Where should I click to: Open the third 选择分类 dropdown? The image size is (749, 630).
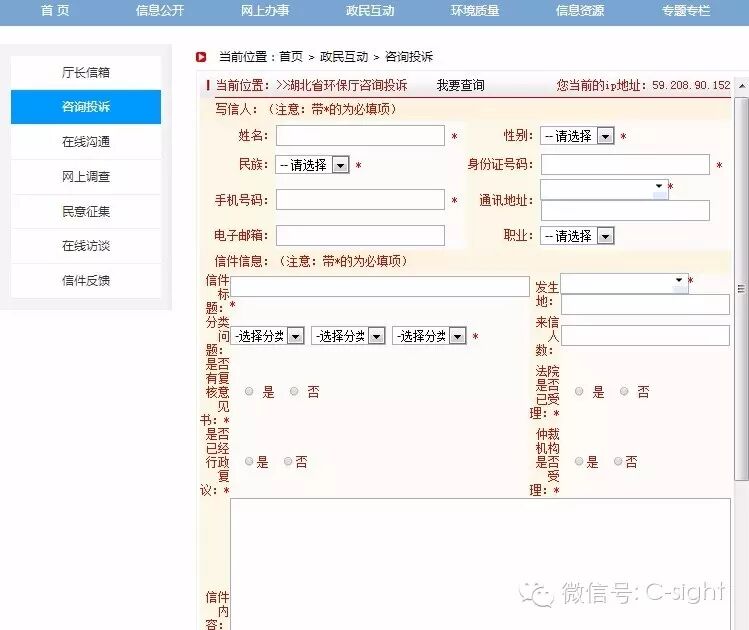point(429,336)
